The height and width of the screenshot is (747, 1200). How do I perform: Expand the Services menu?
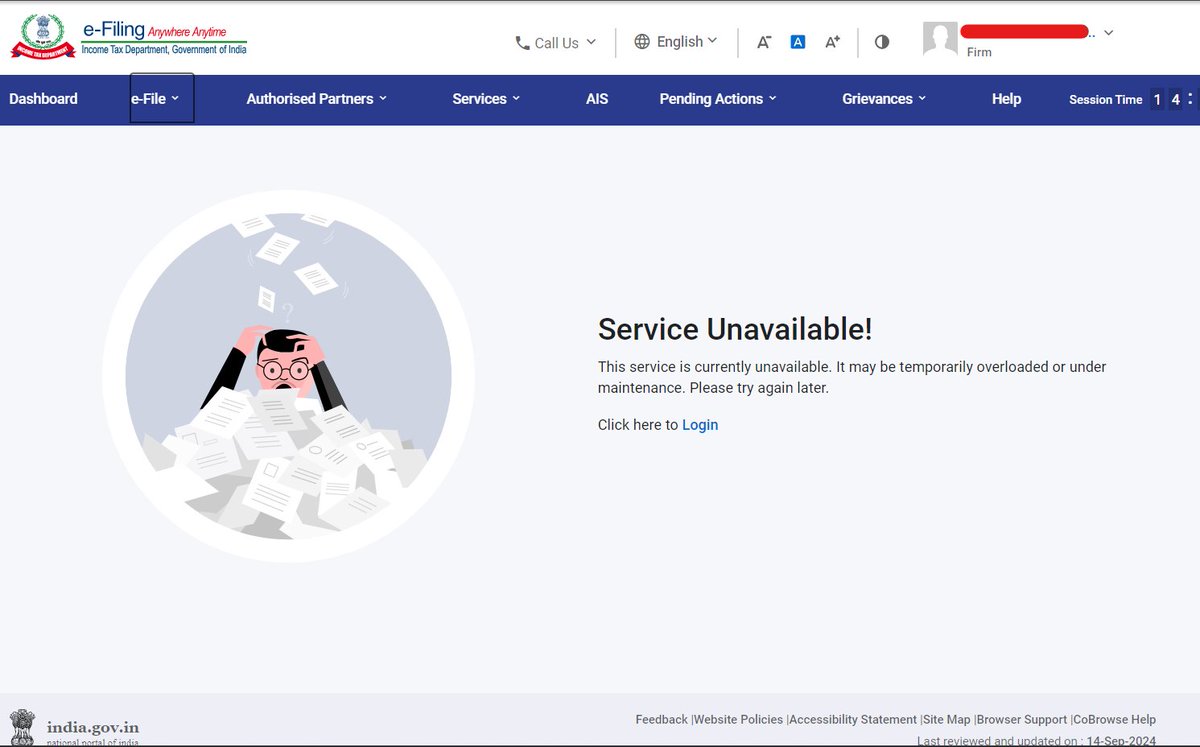click(x=485, y=98)
